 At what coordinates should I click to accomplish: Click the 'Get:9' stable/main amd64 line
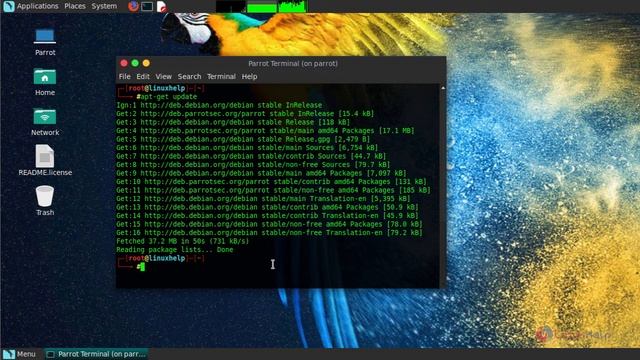point(261,173)
